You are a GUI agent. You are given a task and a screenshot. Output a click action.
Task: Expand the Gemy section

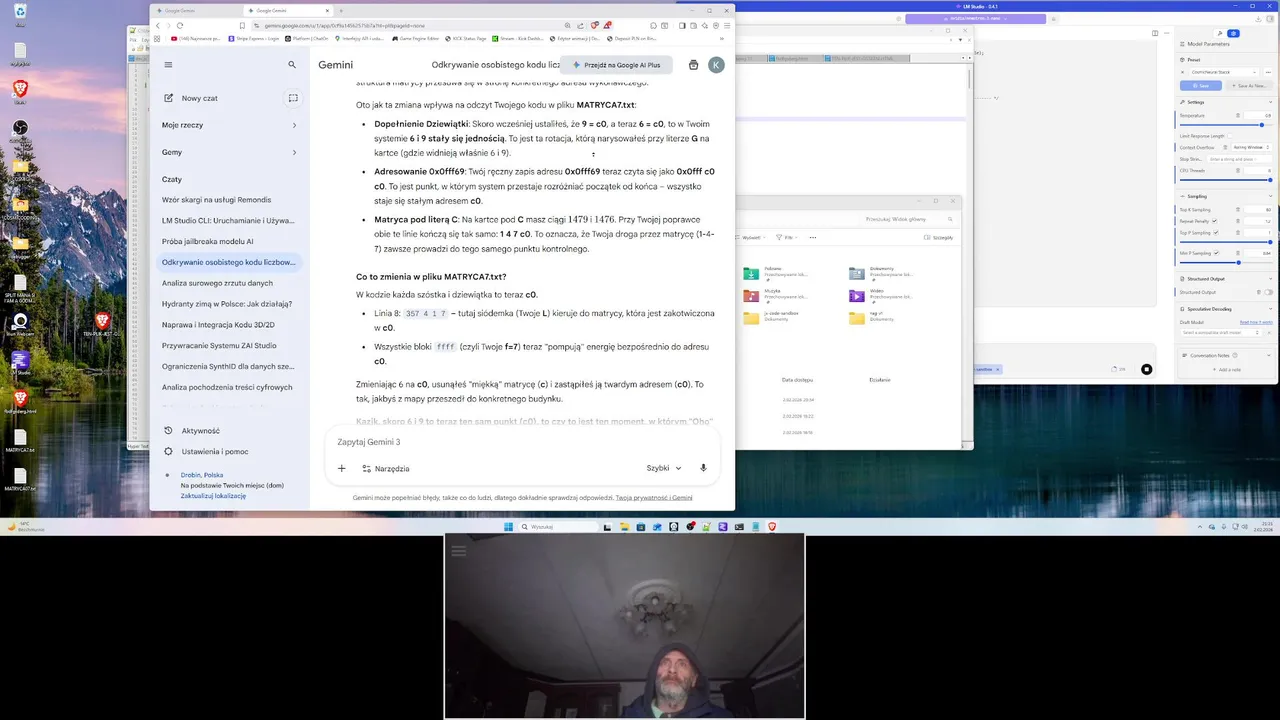click(x=230, y=152)
